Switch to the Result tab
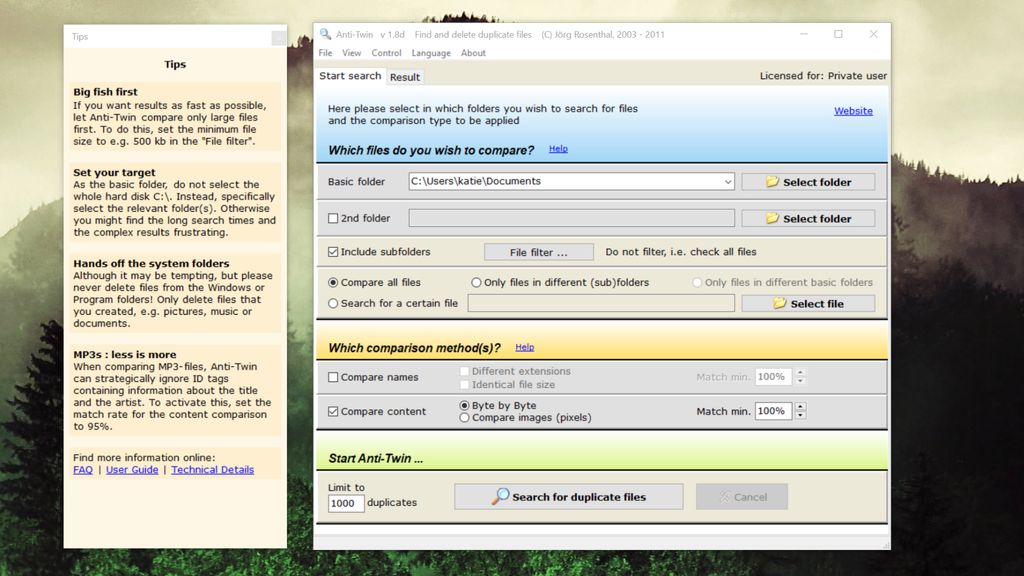Viewport: 1024px width, 576px height. [404, 76]
